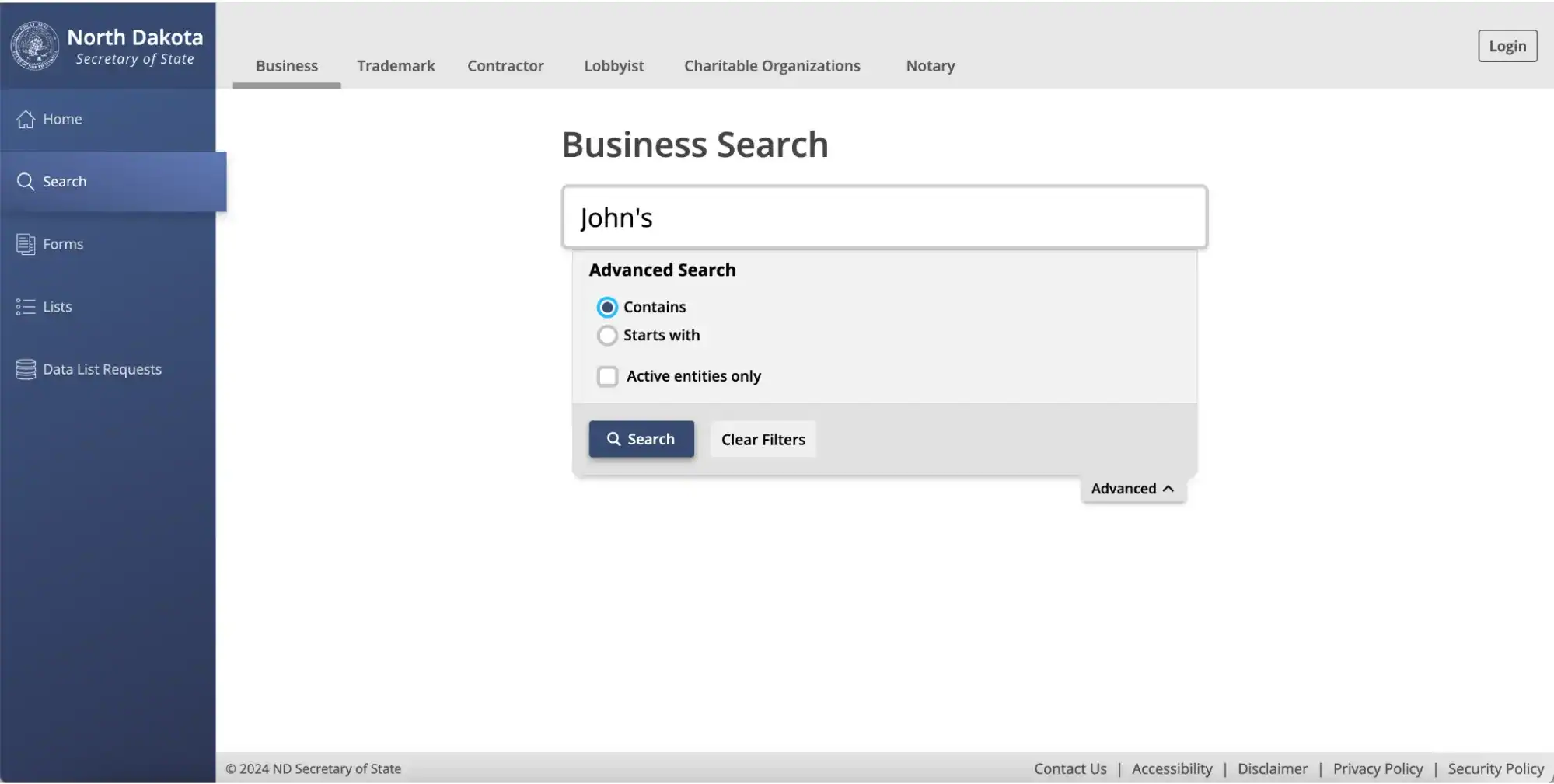The width and height of the screenshot is (1554, 784).
Task: Open the Contact Us footer link
Action: tap(1070, 768)
